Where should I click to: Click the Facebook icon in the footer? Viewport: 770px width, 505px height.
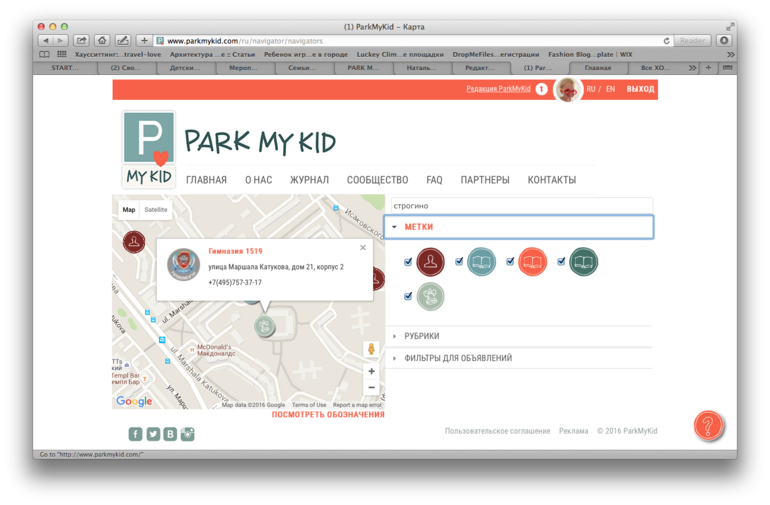[135, 434]
